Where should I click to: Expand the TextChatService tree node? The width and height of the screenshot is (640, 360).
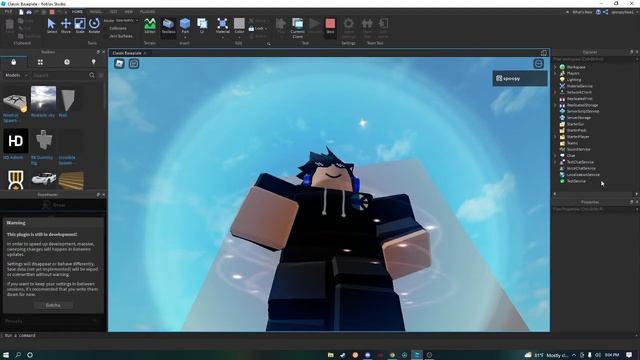pos(556,162)
